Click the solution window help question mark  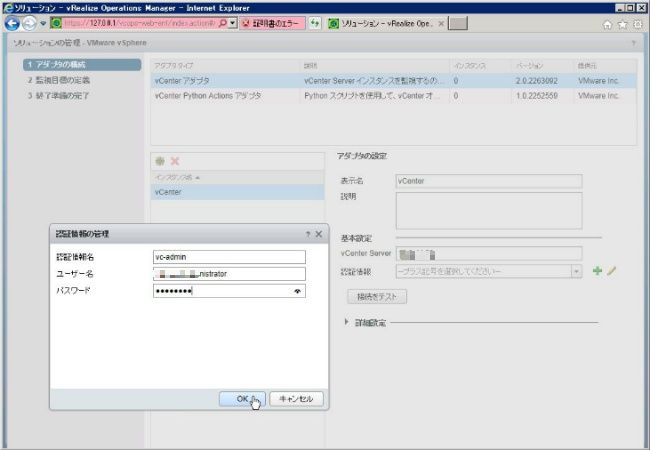pos(633,43)
